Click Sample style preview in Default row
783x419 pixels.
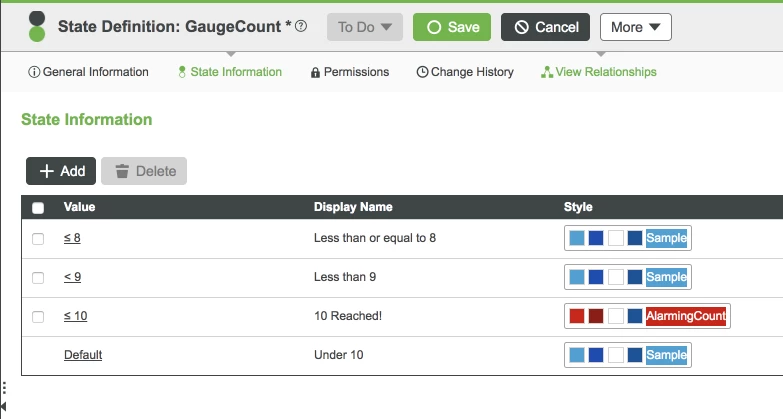pyautogui.click(x=666, y=355)
